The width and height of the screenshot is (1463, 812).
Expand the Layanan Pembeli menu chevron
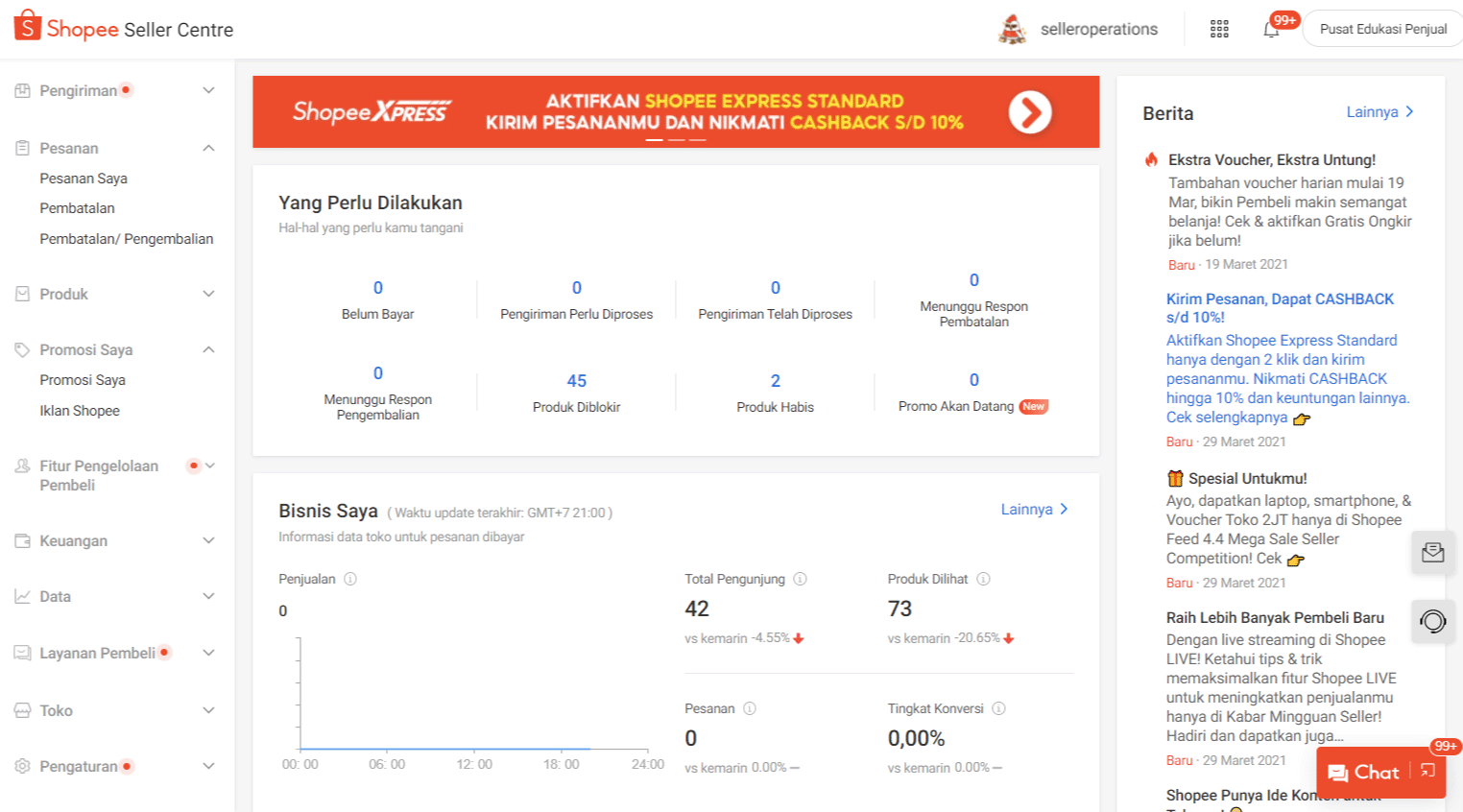coord(208,653)
